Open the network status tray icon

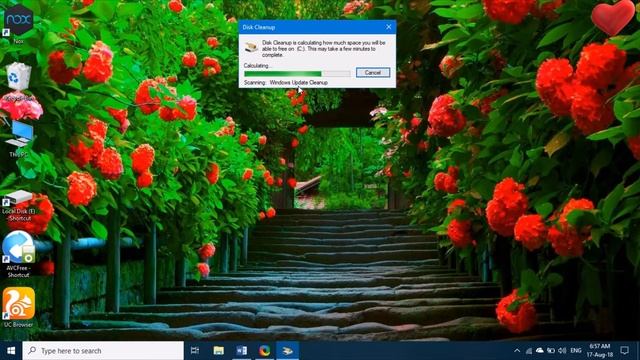[x=529, y=351]
